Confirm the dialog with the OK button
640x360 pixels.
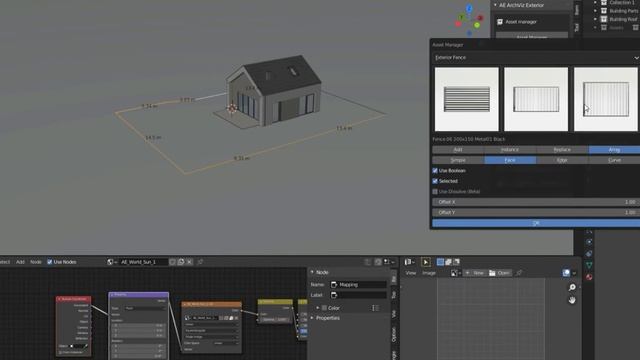point(536,223)
